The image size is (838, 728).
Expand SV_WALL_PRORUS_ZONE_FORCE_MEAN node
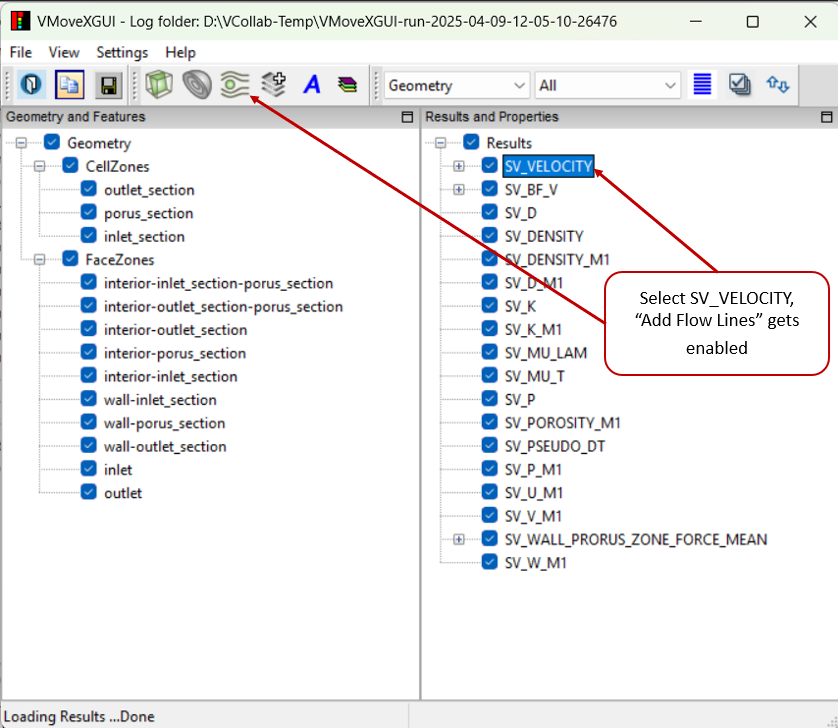(459, 539)
